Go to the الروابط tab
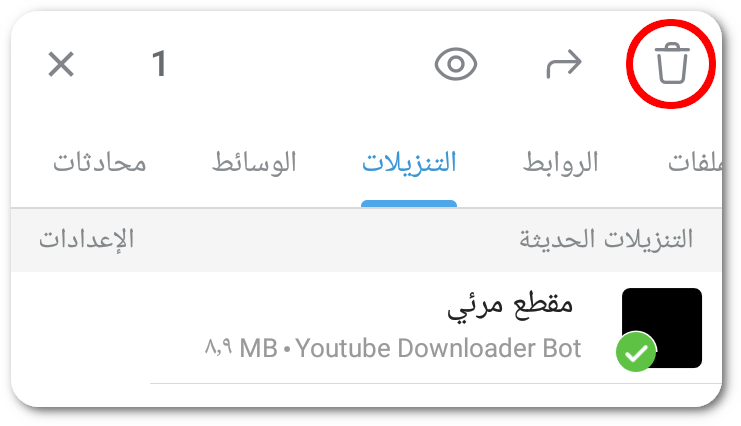 560,163
